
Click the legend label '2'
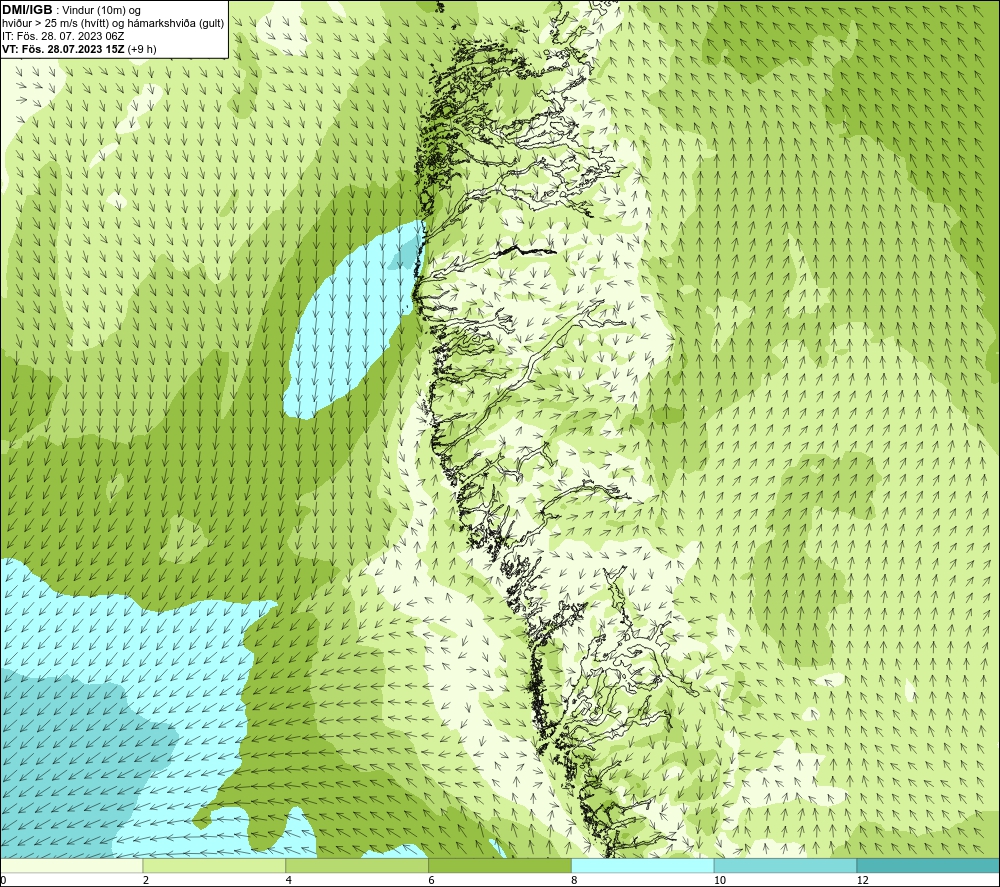[x=146, y=880]
